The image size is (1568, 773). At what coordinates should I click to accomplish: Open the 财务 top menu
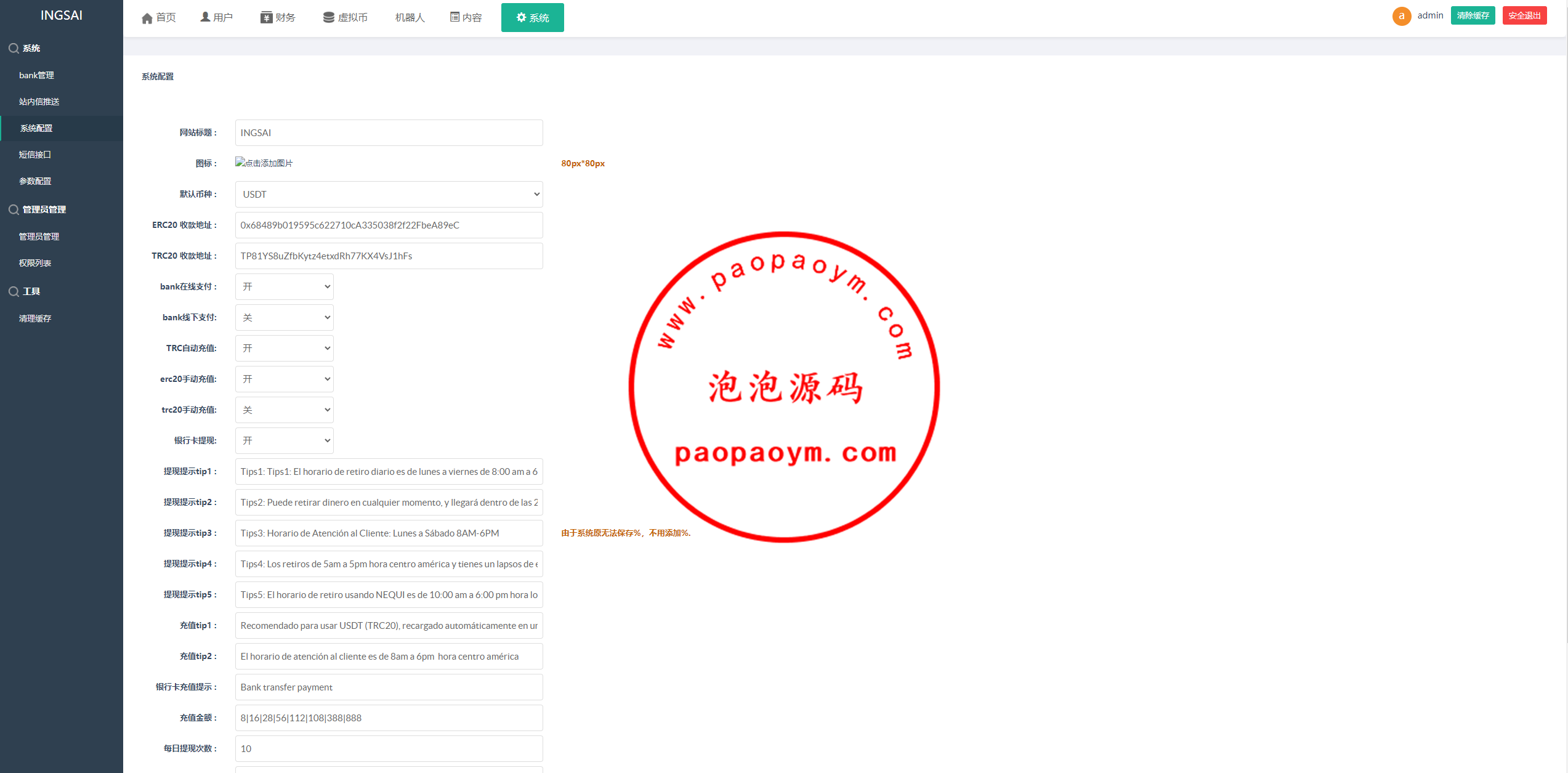click(278, 17)
